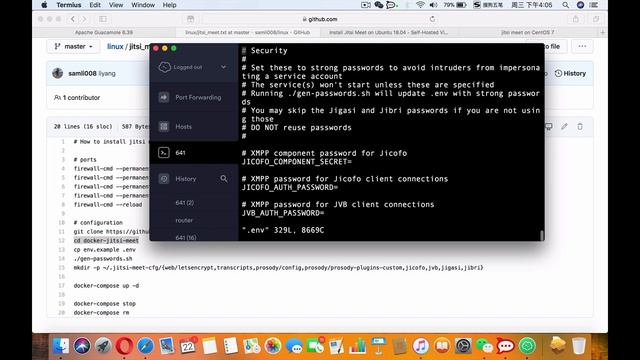Open the master branch dropdown

[x=73, y=47]
